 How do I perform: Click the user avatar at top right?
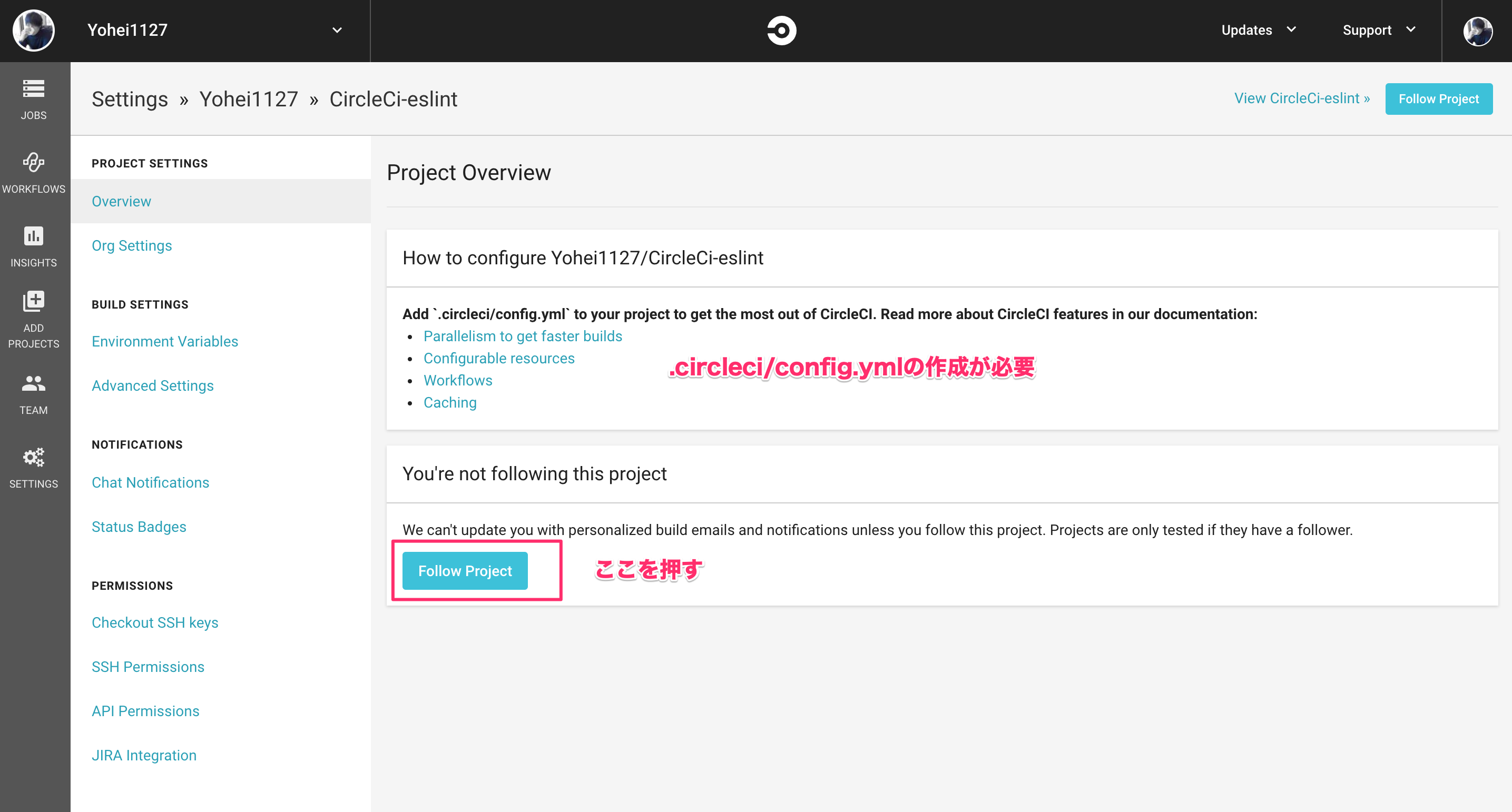1477,31
